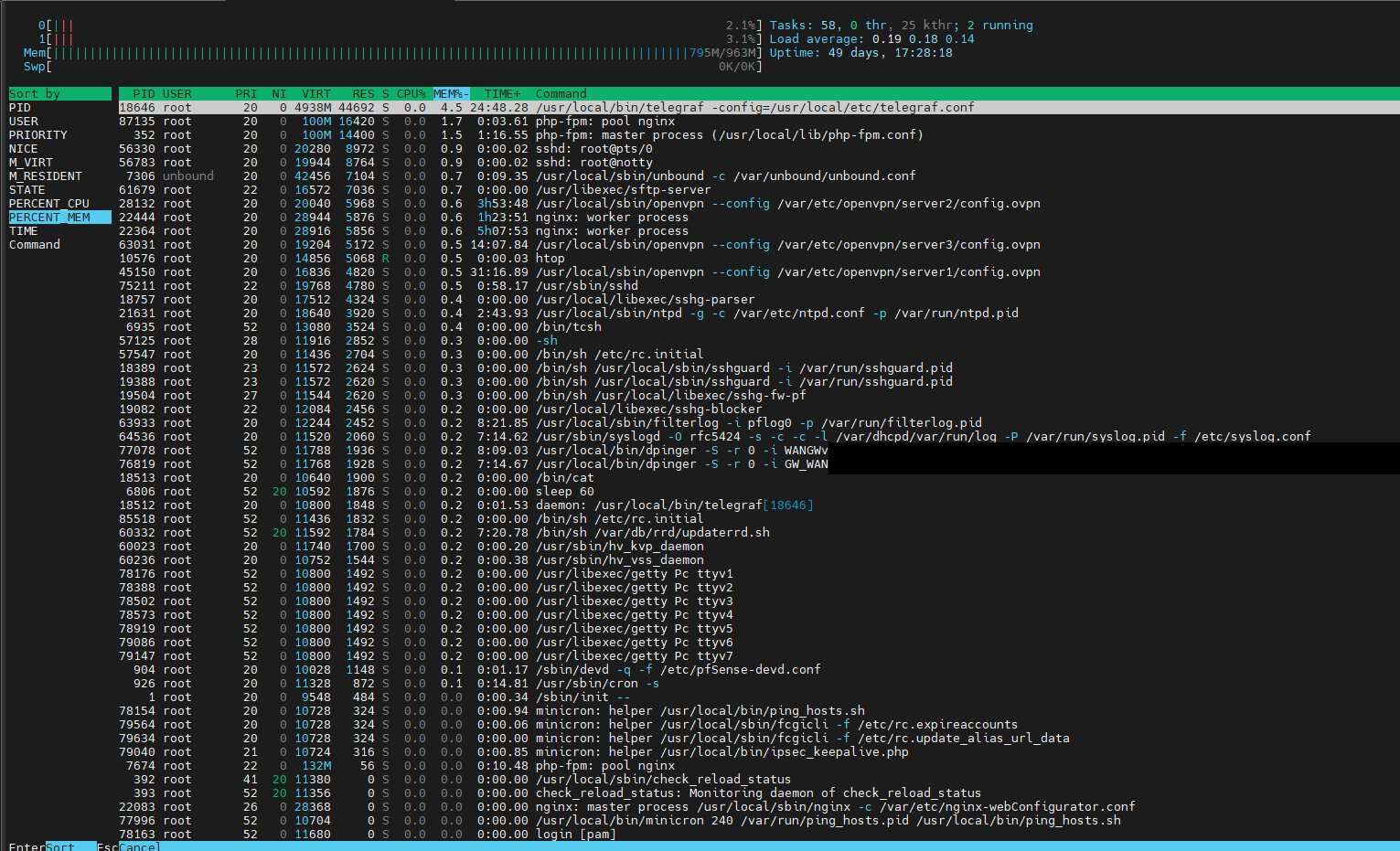Select the sleep 60 process row
The height and width of the screenshot is (851, 1400).
[759, 492]
